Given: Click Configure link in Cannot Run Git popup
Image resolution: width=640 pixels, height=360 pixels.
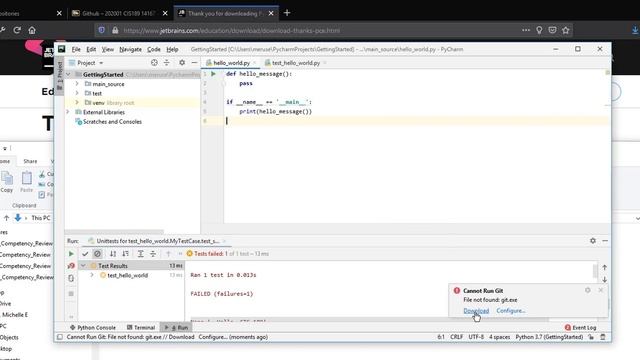Looking at the screenshot, I should pyautogui.click(x=511, y=311).
